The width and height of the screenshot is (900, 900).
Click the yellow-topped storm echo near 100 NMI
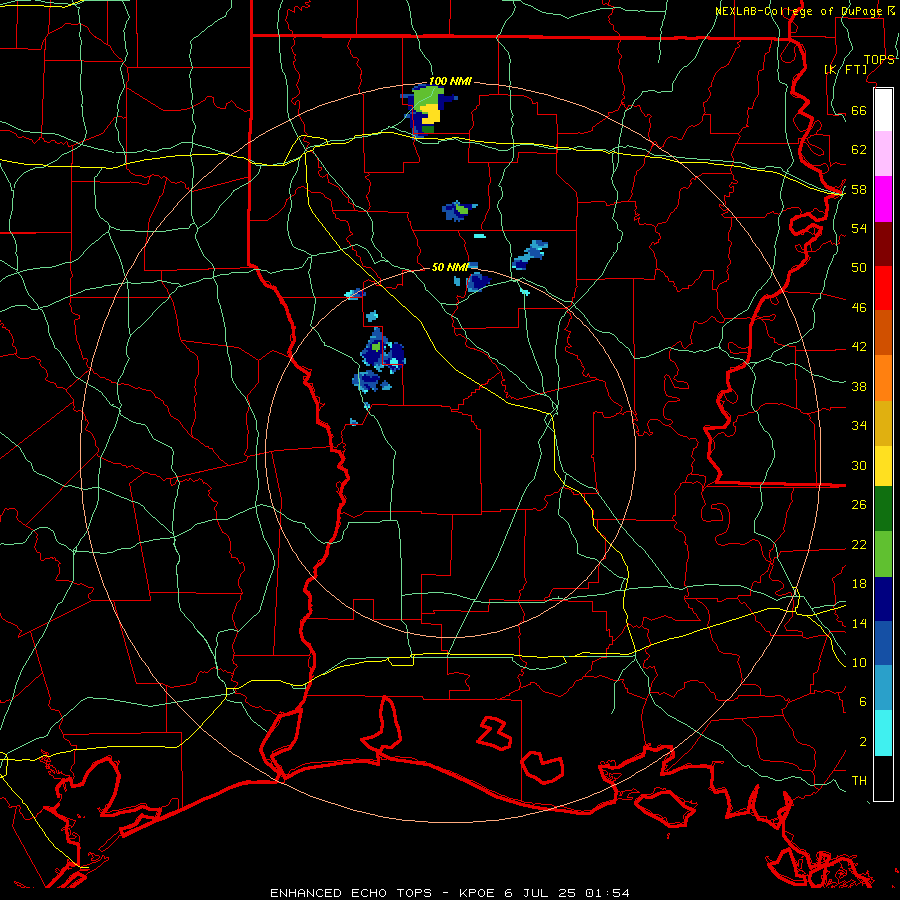coord(429,110)
